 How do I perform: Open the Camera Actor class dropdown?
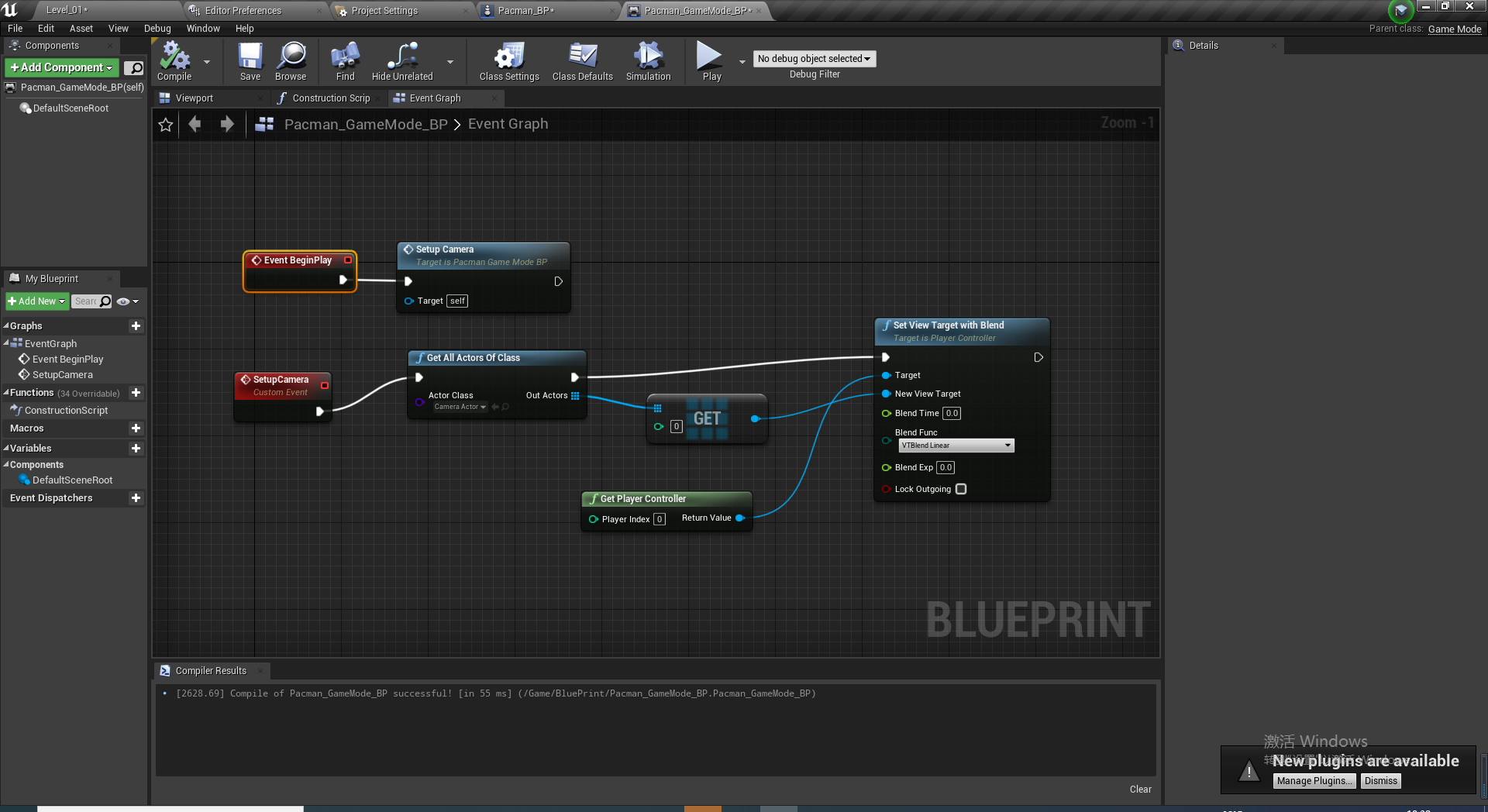460,406
